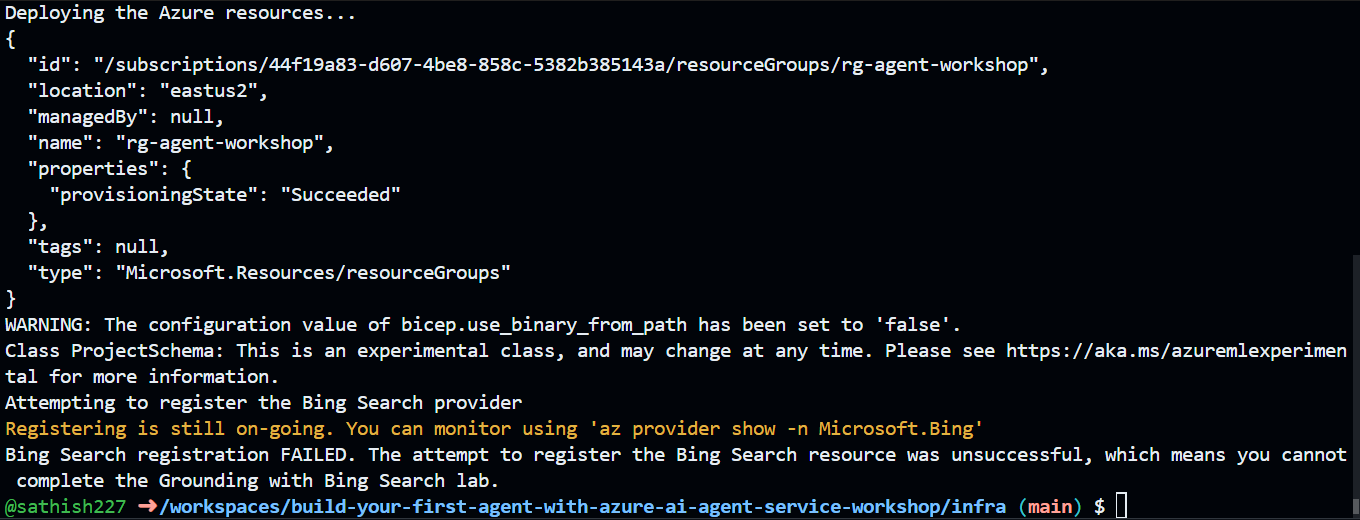Click the red arrow in the prompt

point(146,507)
